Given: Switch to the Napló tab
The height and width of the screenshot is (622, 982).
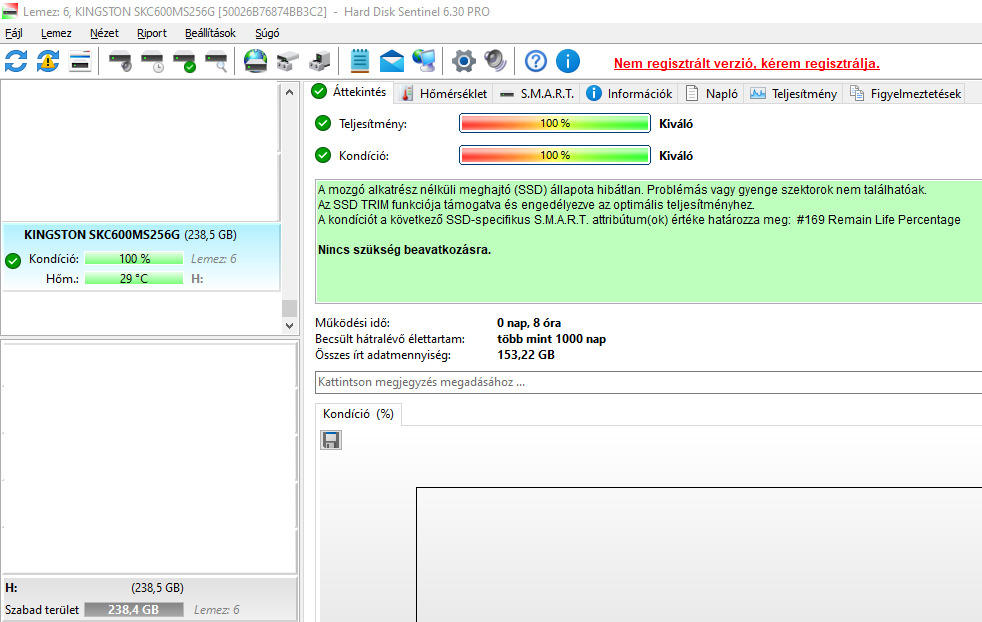Looking at the screenshot, I should tap(712, 94).
